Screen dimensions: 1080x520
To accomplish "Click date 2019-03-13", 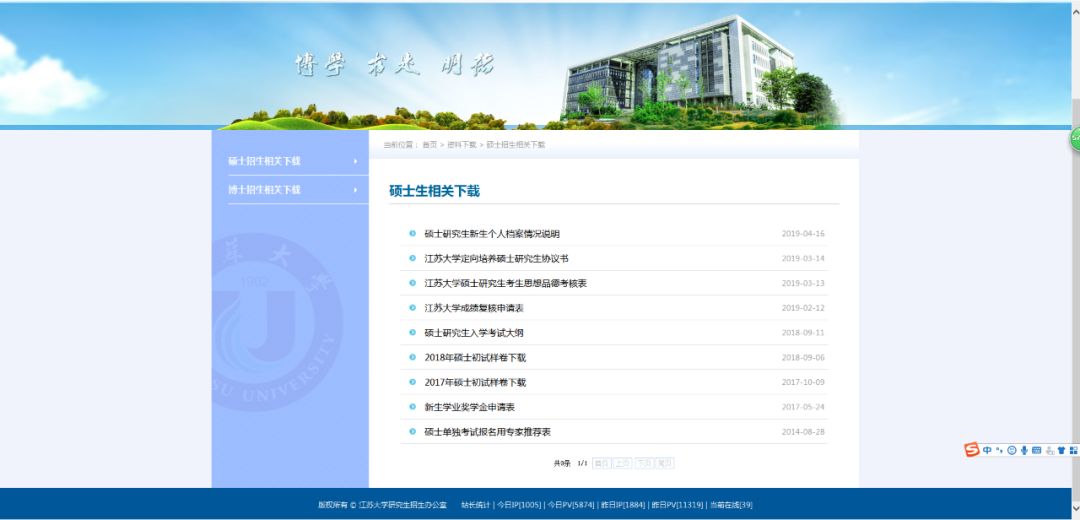I will [x=803, y=284].
